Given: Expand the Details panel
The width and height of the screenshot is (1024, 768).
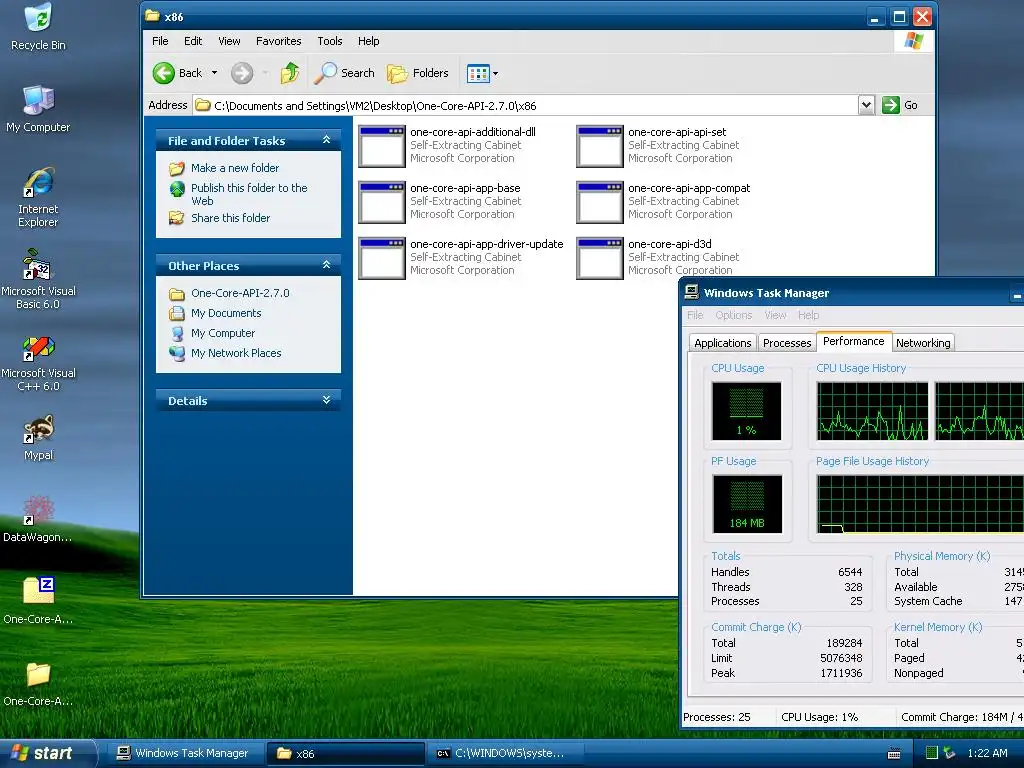Looking at the screenshot, I should (x=327, y=400).
